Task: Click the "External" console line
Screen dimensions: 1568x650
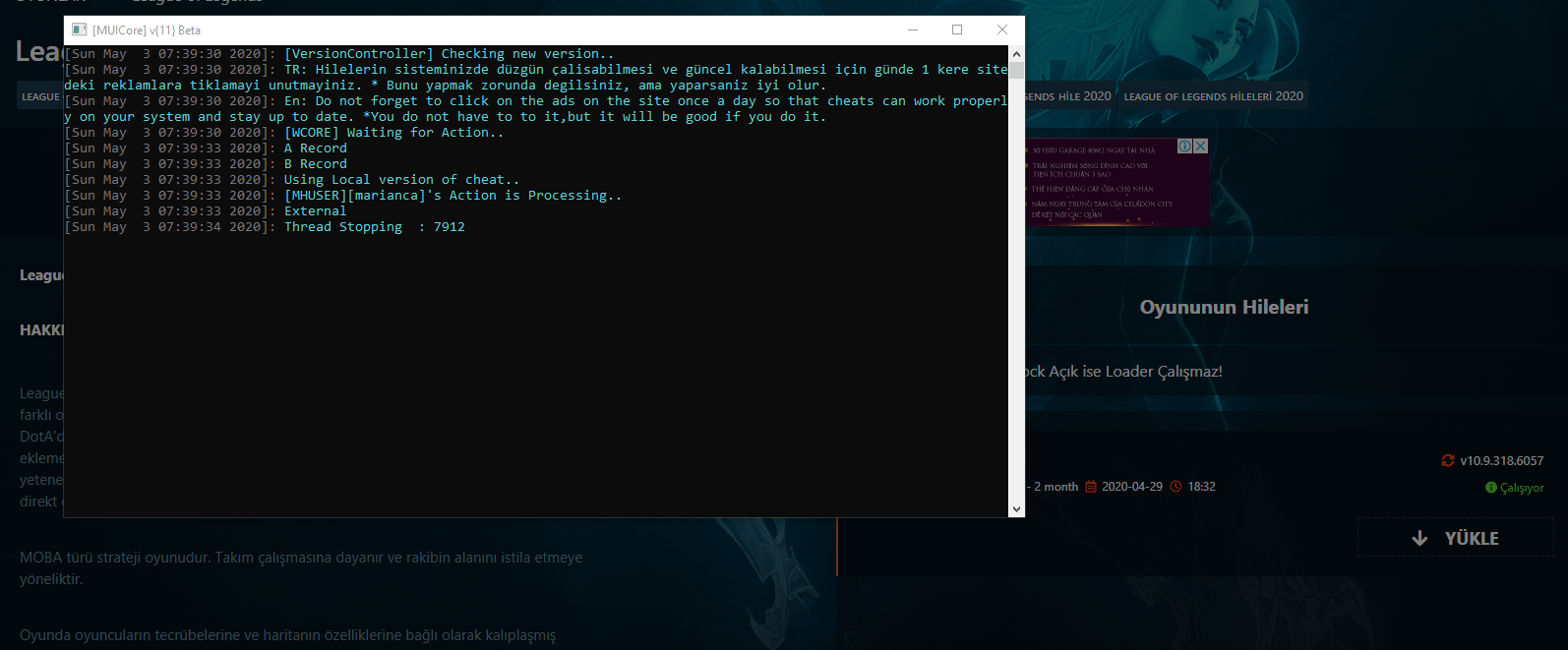Action: click(316, 211)
